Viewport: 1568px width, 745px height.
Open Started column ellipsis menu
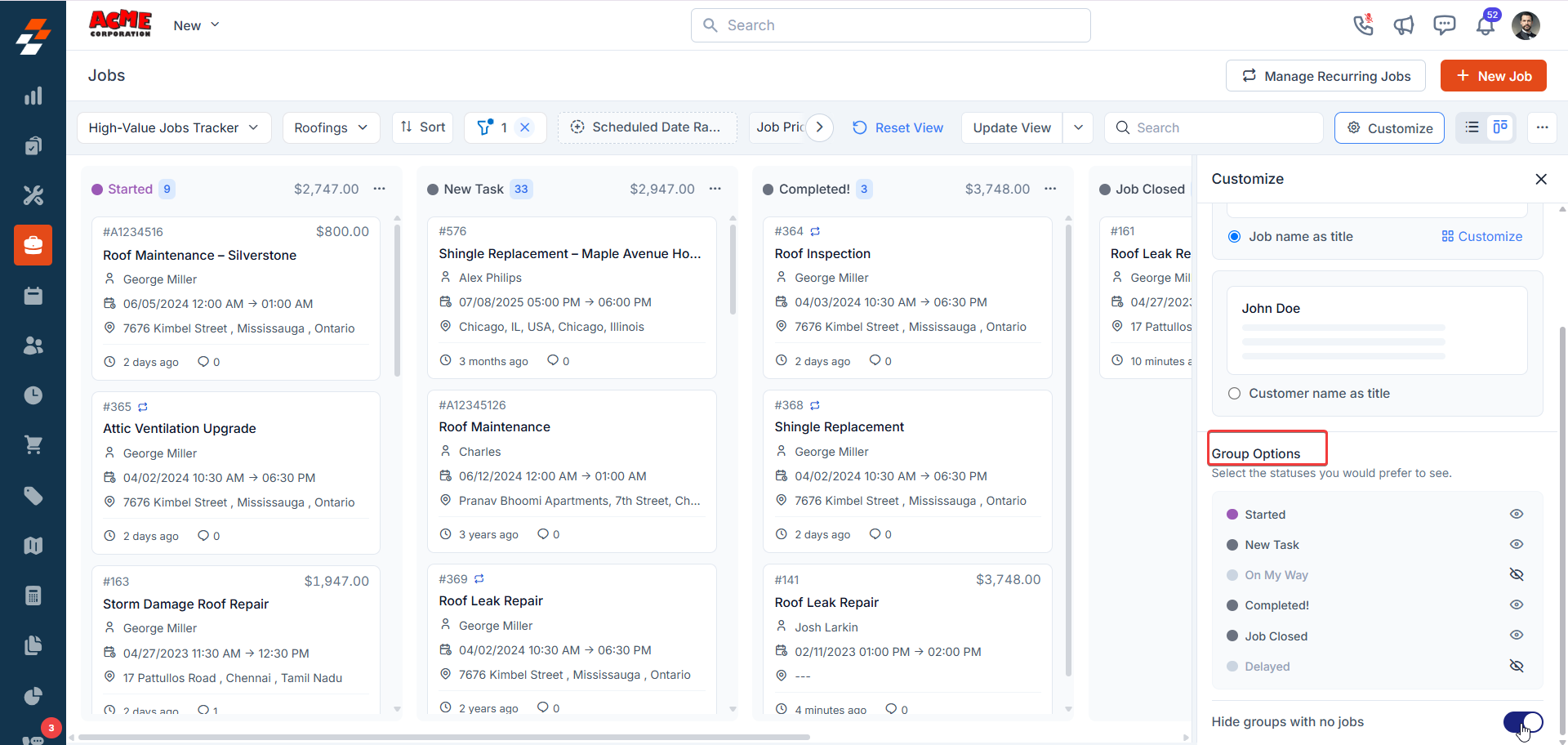[380, 189]
